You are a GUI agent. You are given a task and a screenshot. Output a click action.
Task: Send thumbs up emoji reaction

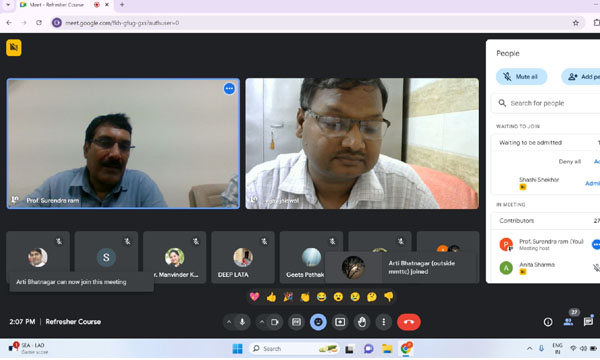(x=271, y=297)
